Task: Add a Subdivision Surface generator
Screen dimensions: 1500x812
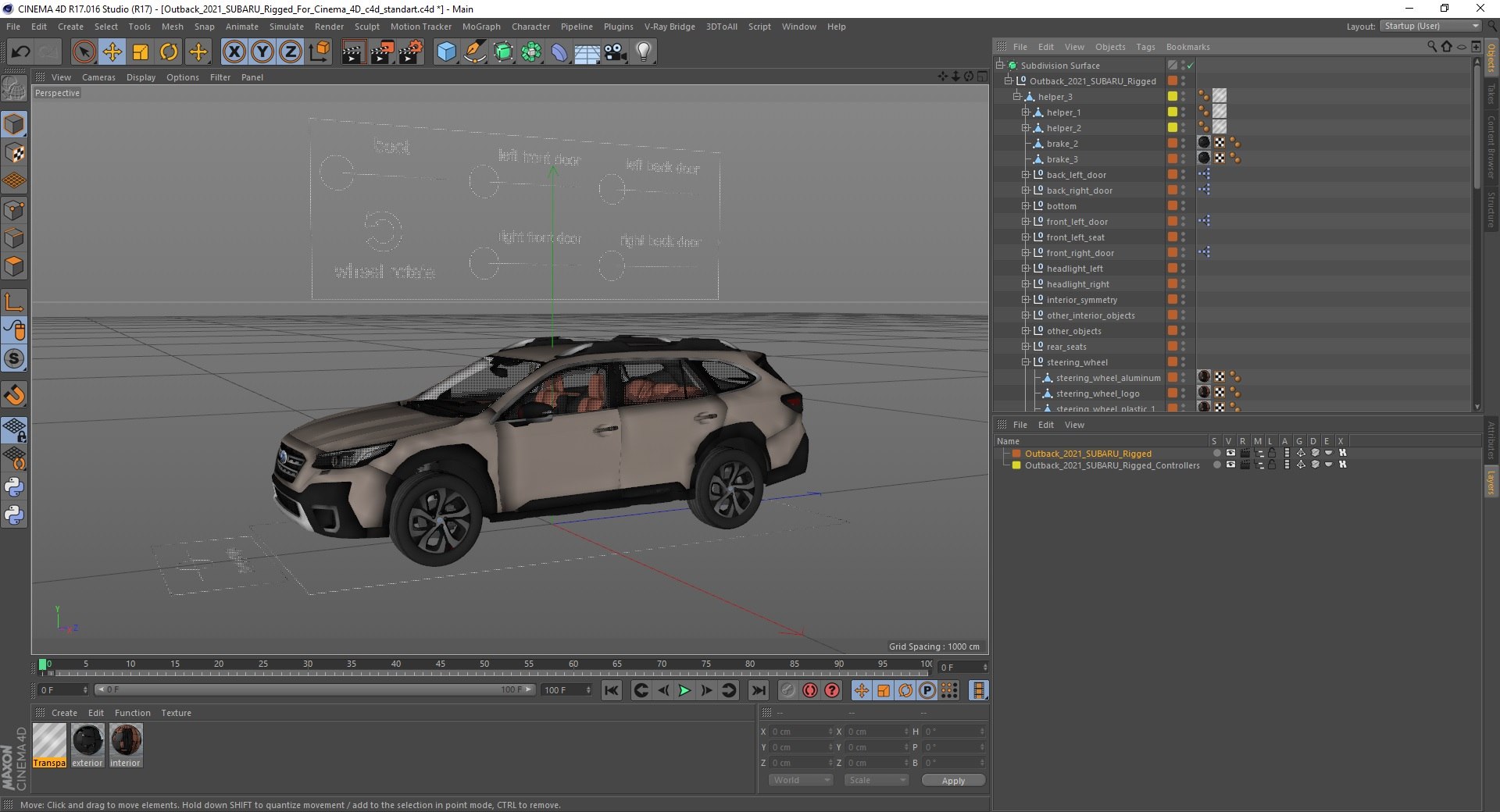Action: click(x=503, y=52)
